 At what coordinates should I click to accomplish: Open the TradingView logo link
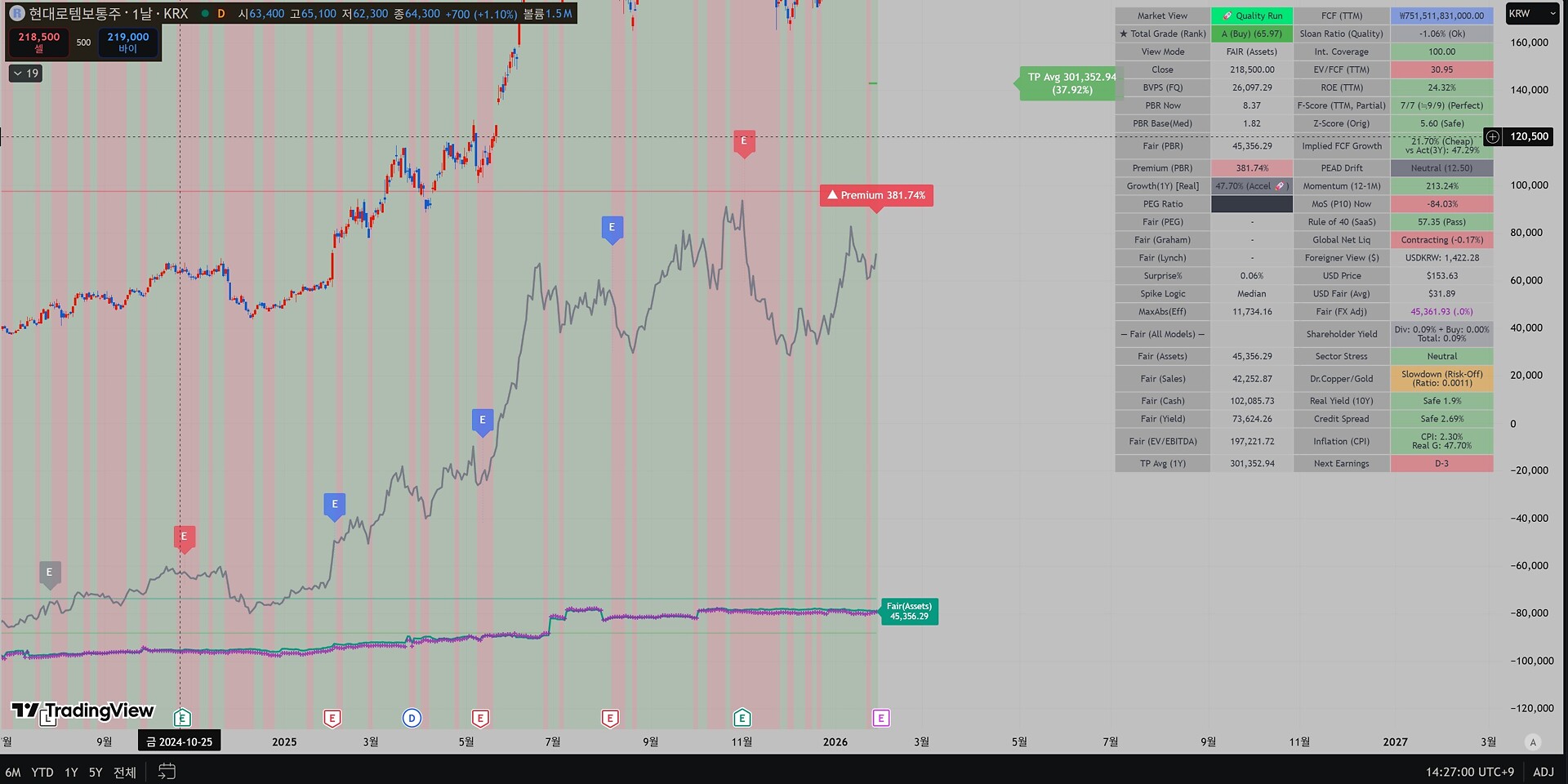pos(82,711)
